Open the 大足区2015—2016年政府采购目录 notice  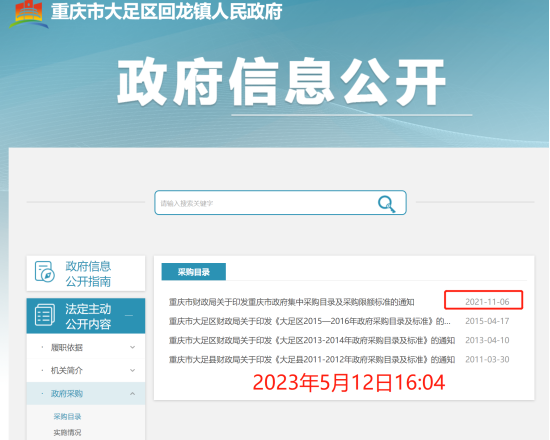pos(310,321)
